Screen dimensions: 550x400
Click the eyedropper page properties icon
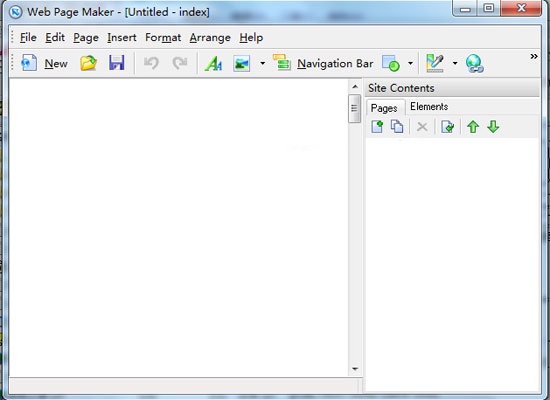coord(435,63)
